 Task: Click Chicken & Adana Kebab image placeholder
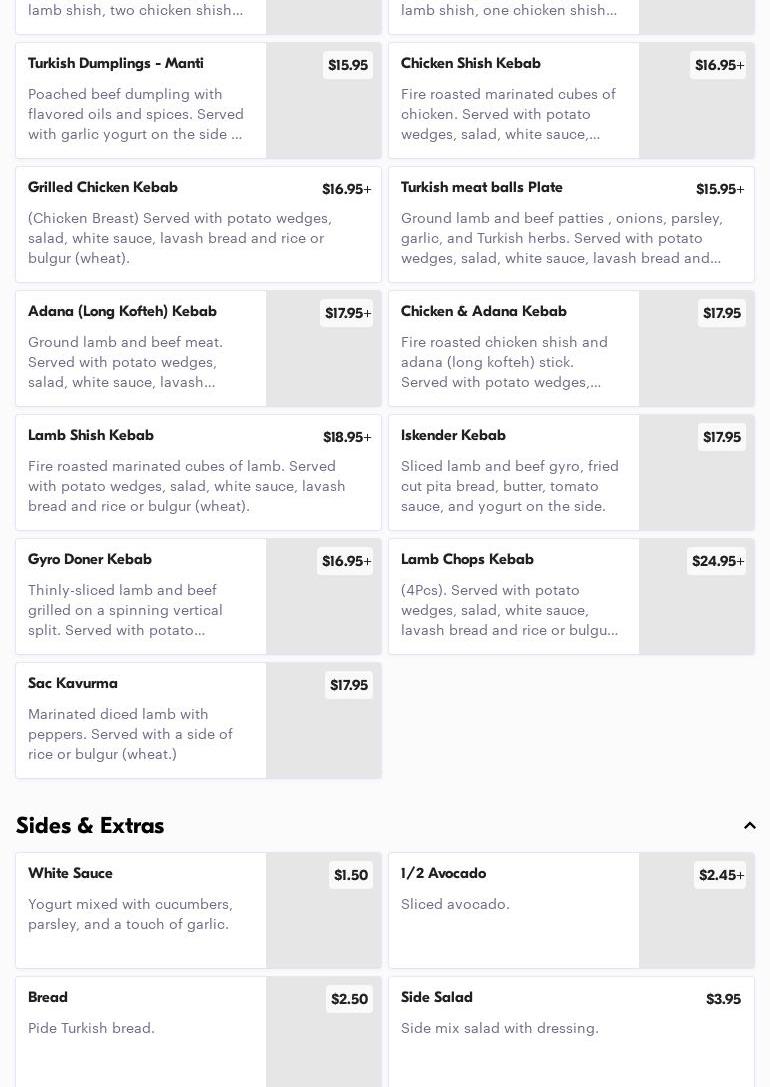coord(696,360)
